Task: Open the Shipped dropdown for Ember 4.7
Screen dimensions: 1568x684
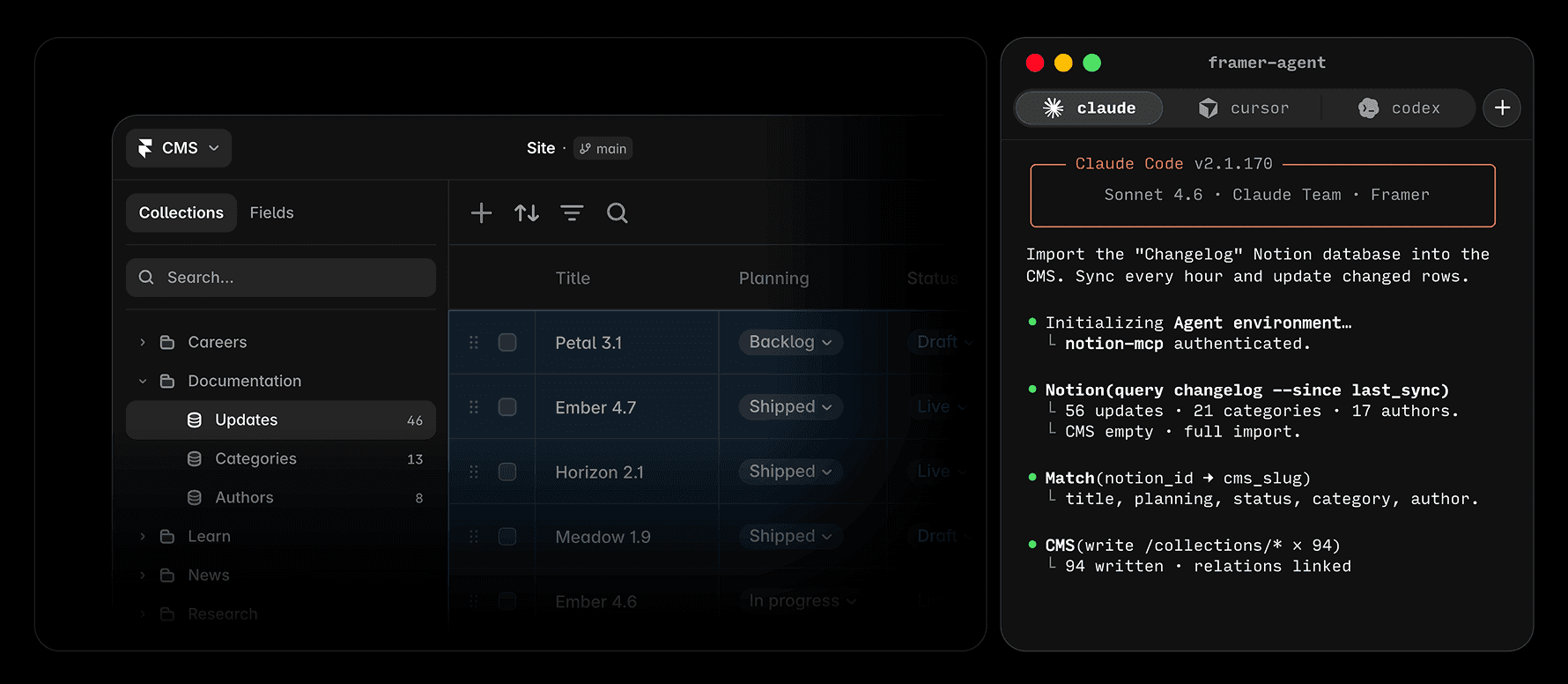Action: pos(790,406)
